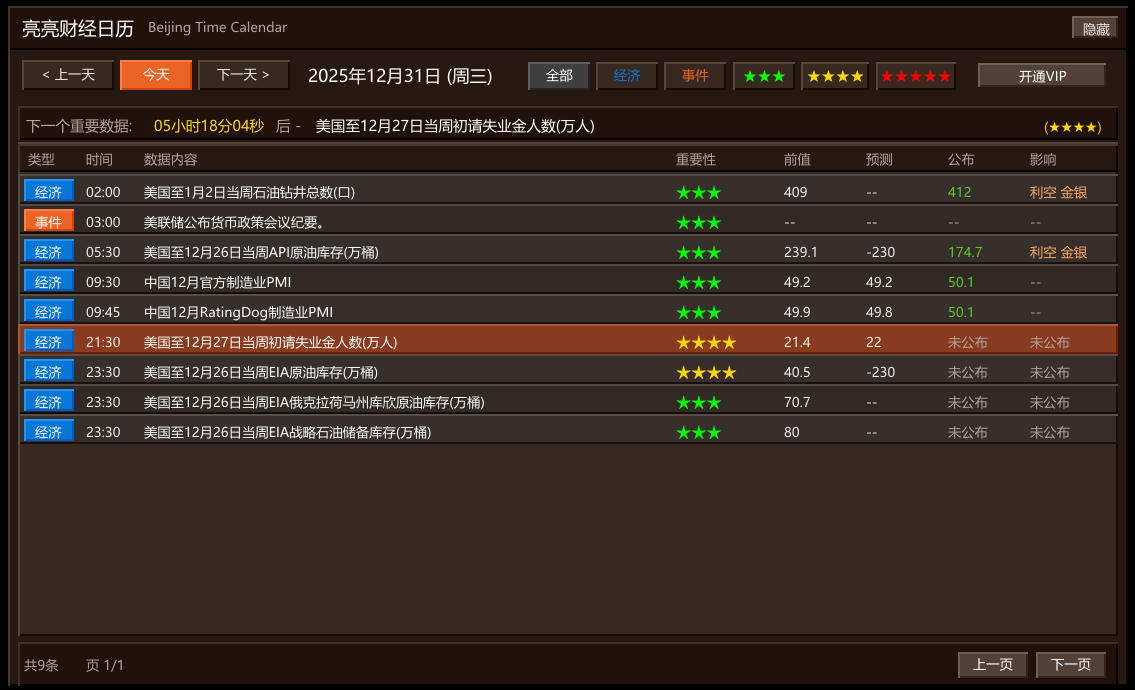The width and height of the screenshot is (1135, 690).
Task: Go to next day with 下一天
Action: [x=243, y=75]
